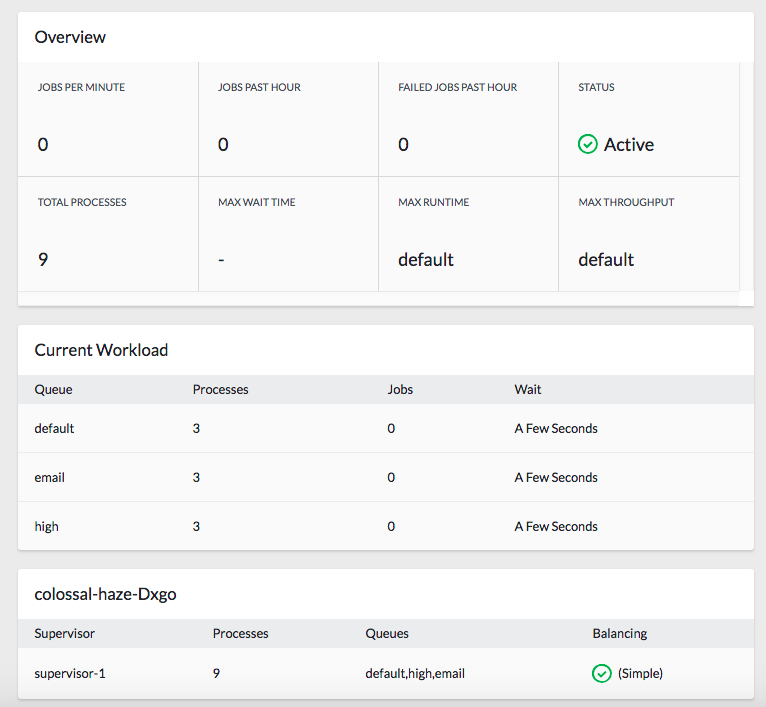Click the value under FAILED JOBS PAST HOUR
Screen dimensions: 766x707
(x=404, y=145)
